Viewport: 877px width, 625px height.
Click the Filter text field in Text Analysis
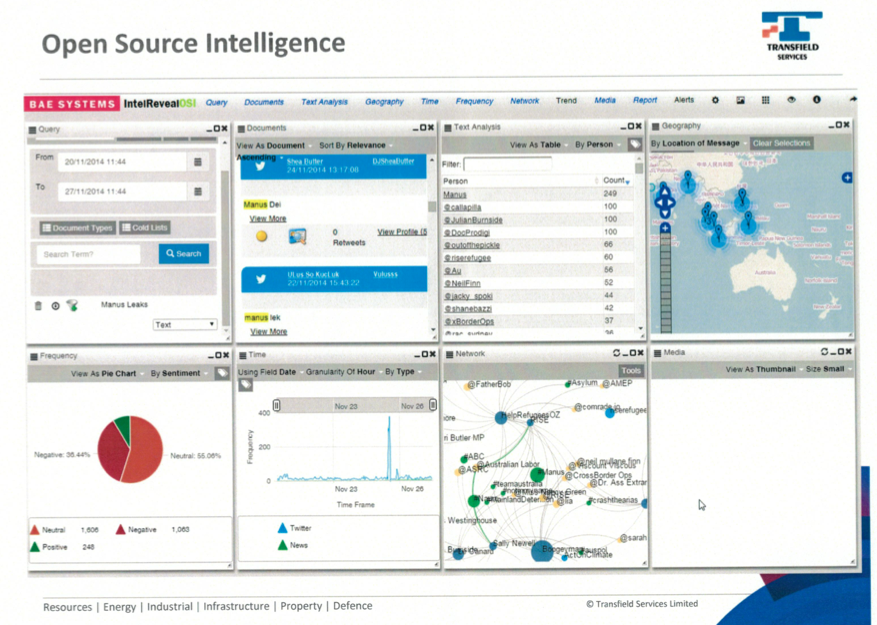coord(507,164)
